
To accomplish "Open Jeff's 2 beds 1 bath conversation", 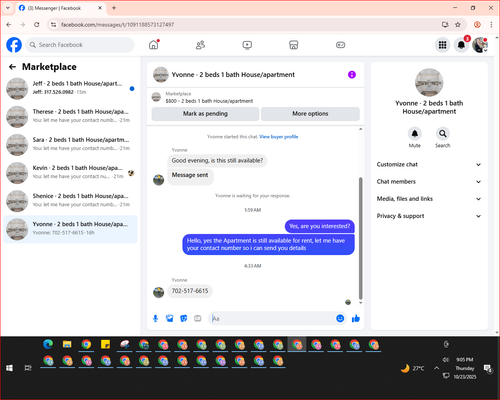I will [70, 88].
